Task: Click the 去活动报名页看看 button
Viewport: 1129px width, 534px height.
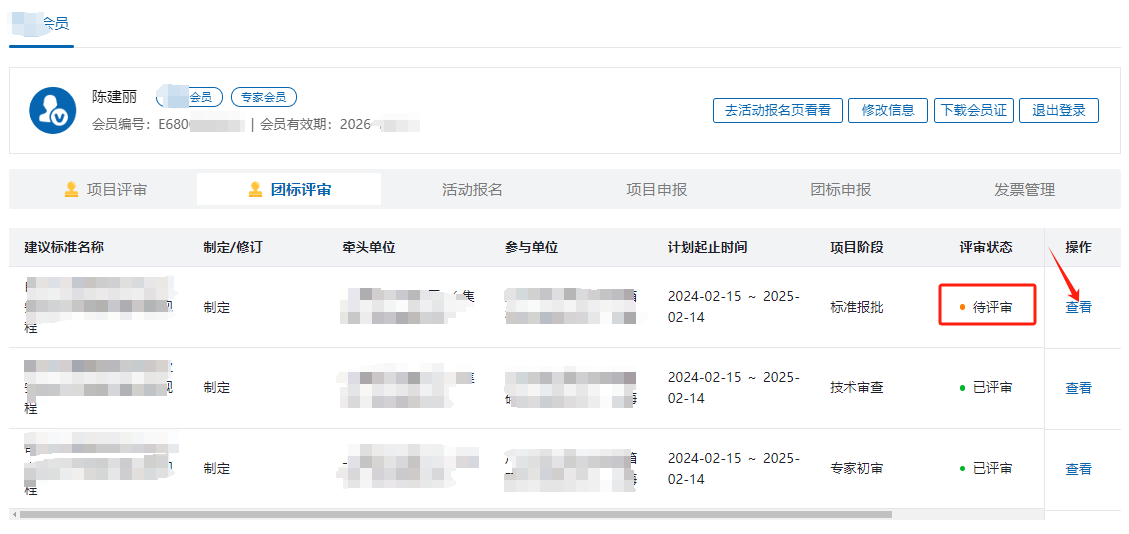Action: [x=778, y=110]
